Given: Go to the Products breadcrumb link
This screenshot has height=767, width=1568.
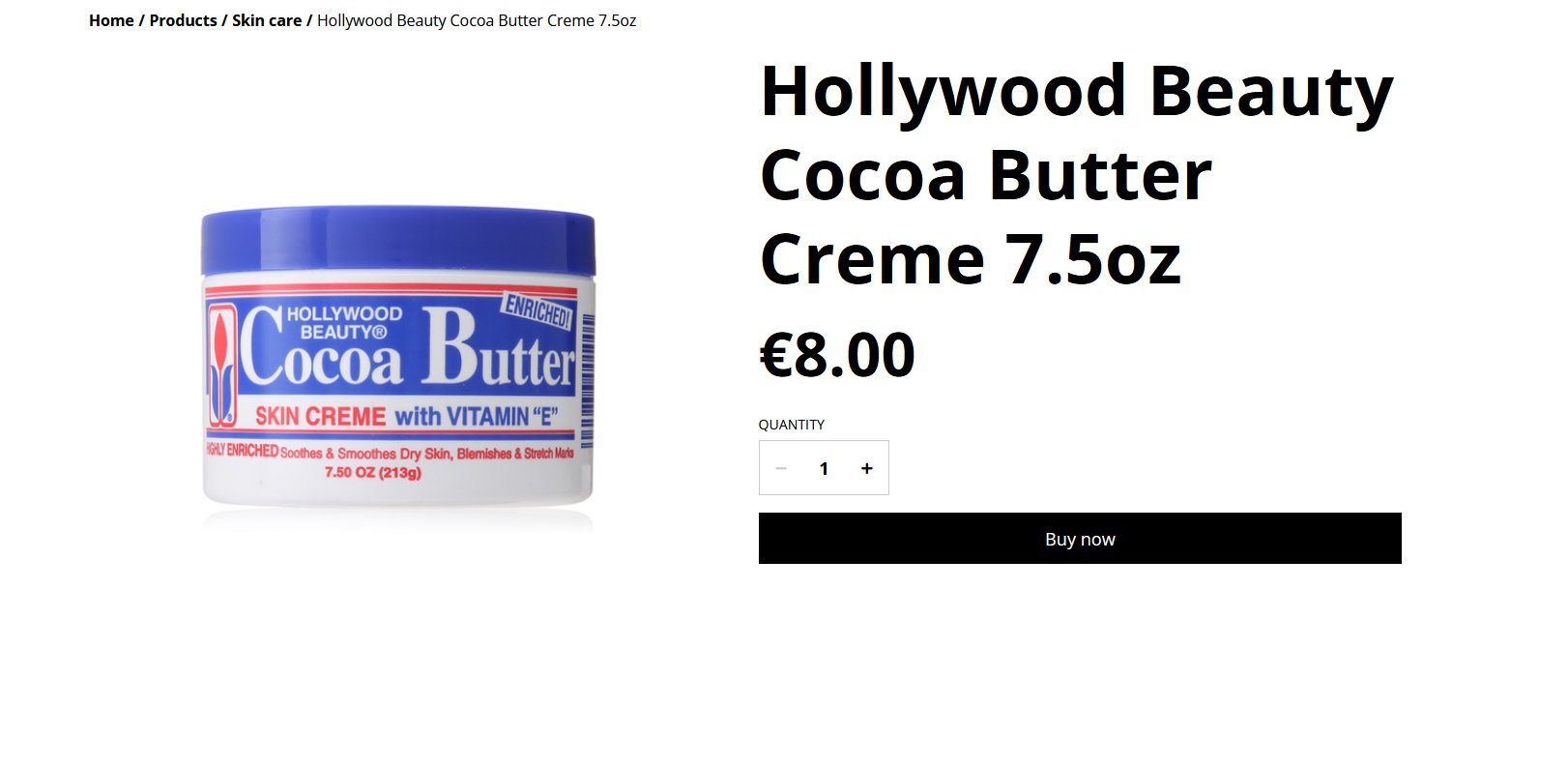Looking at the screenshot, I should point(183,20).
